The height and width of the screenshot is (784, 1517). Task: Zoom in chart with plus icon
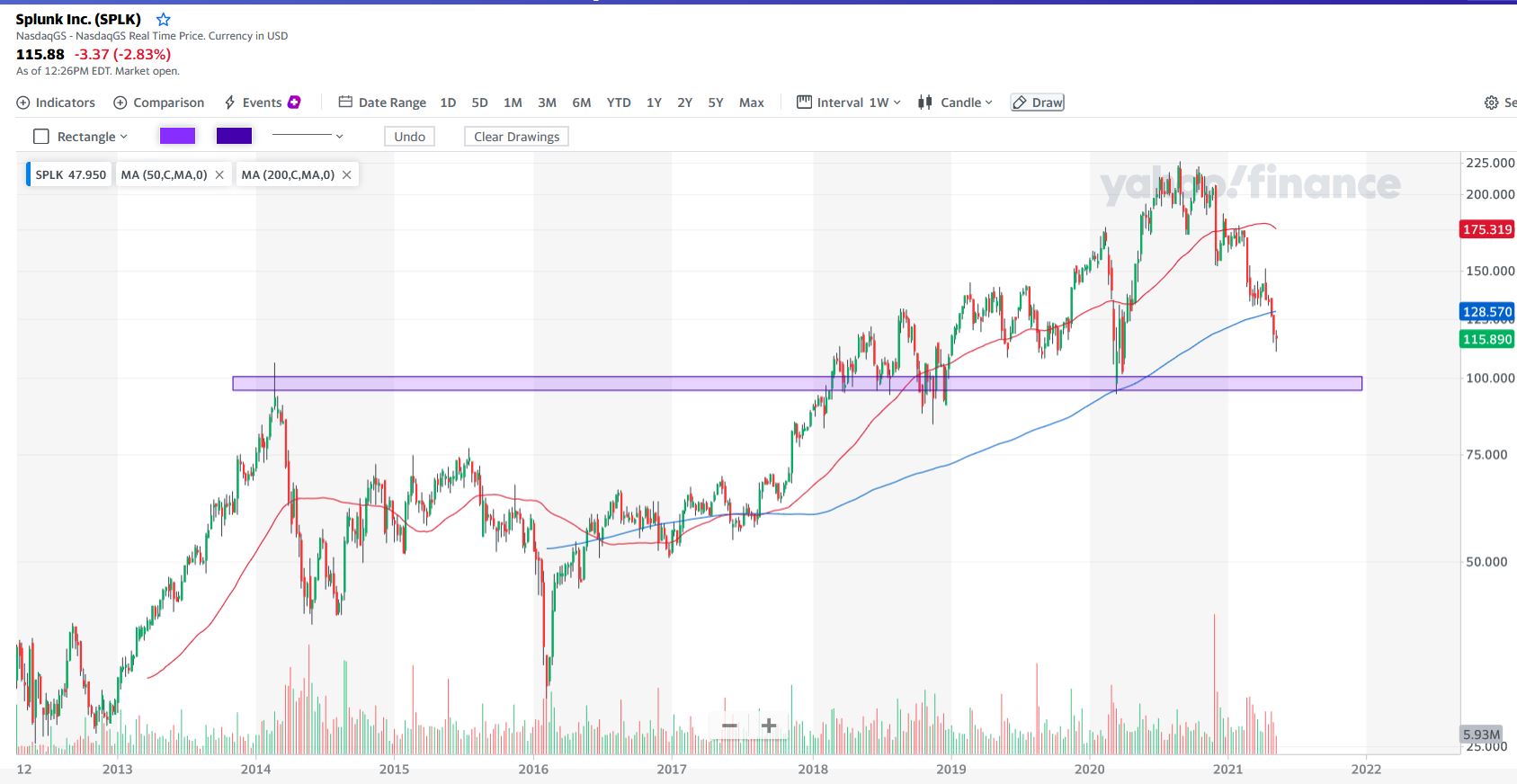pos(769,726)
